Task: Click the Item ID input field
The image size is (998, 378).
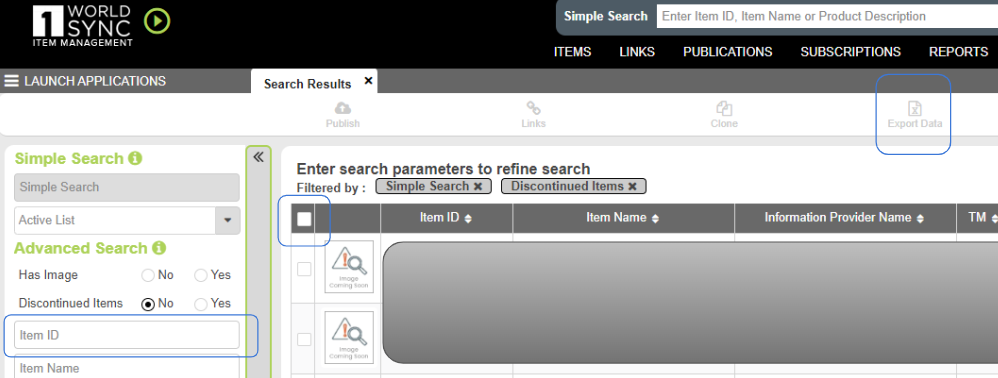Action: pyautogui.click(x=127, y=335)
